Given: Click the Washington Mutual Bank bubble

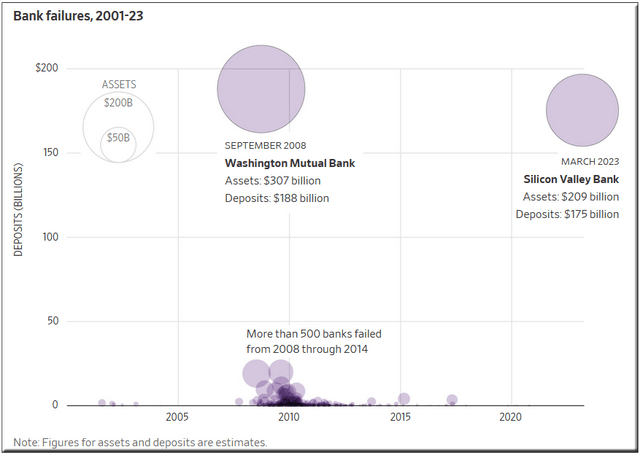Looking at the screenshot, I should click(261, 89).
